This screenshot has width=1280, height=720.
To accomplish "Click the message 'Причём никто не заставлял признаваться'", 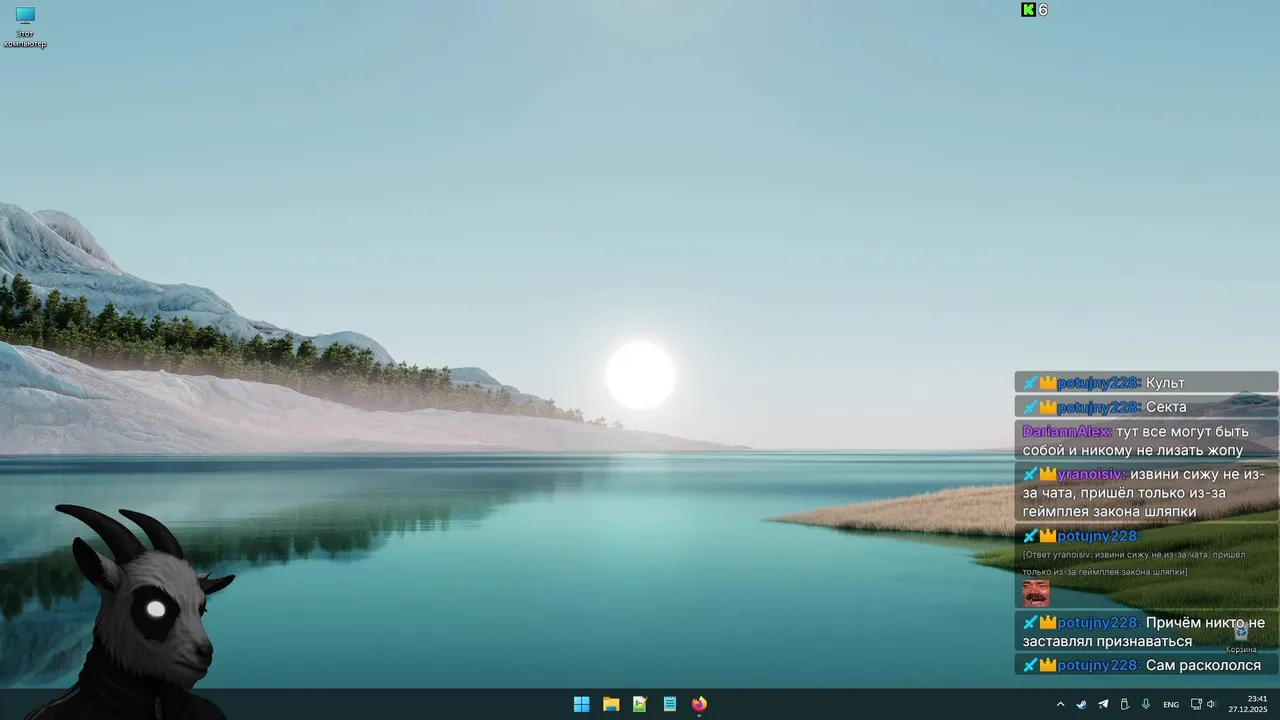I will click(1144, 632).
